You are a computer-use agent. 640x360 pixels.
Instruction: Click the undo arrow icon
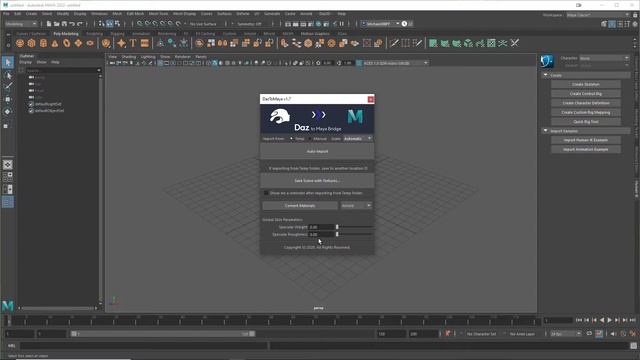(72, 24)
